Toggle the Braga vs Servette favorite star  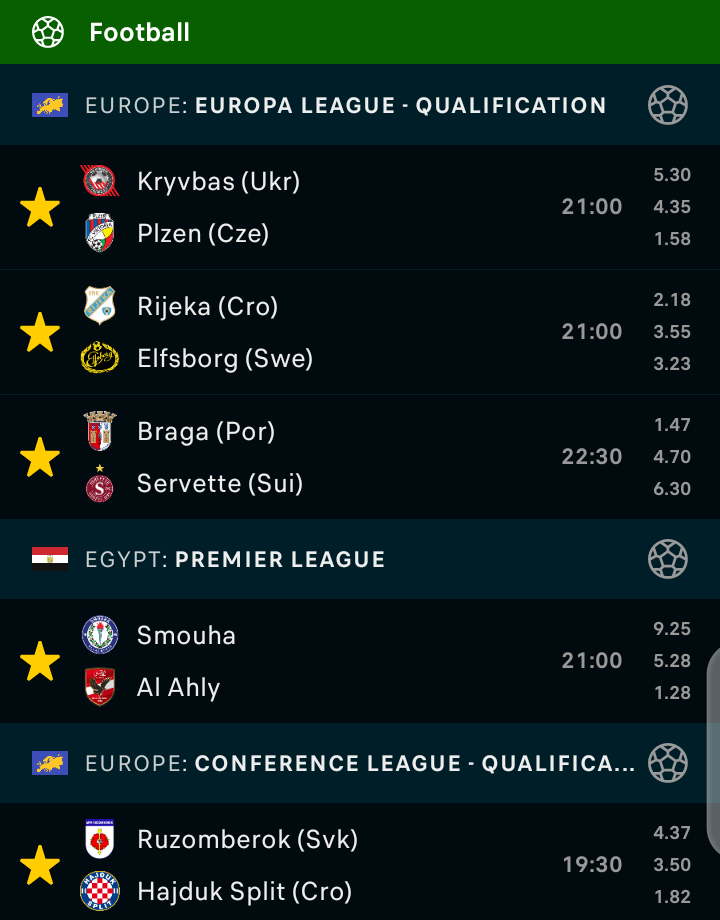40,457
